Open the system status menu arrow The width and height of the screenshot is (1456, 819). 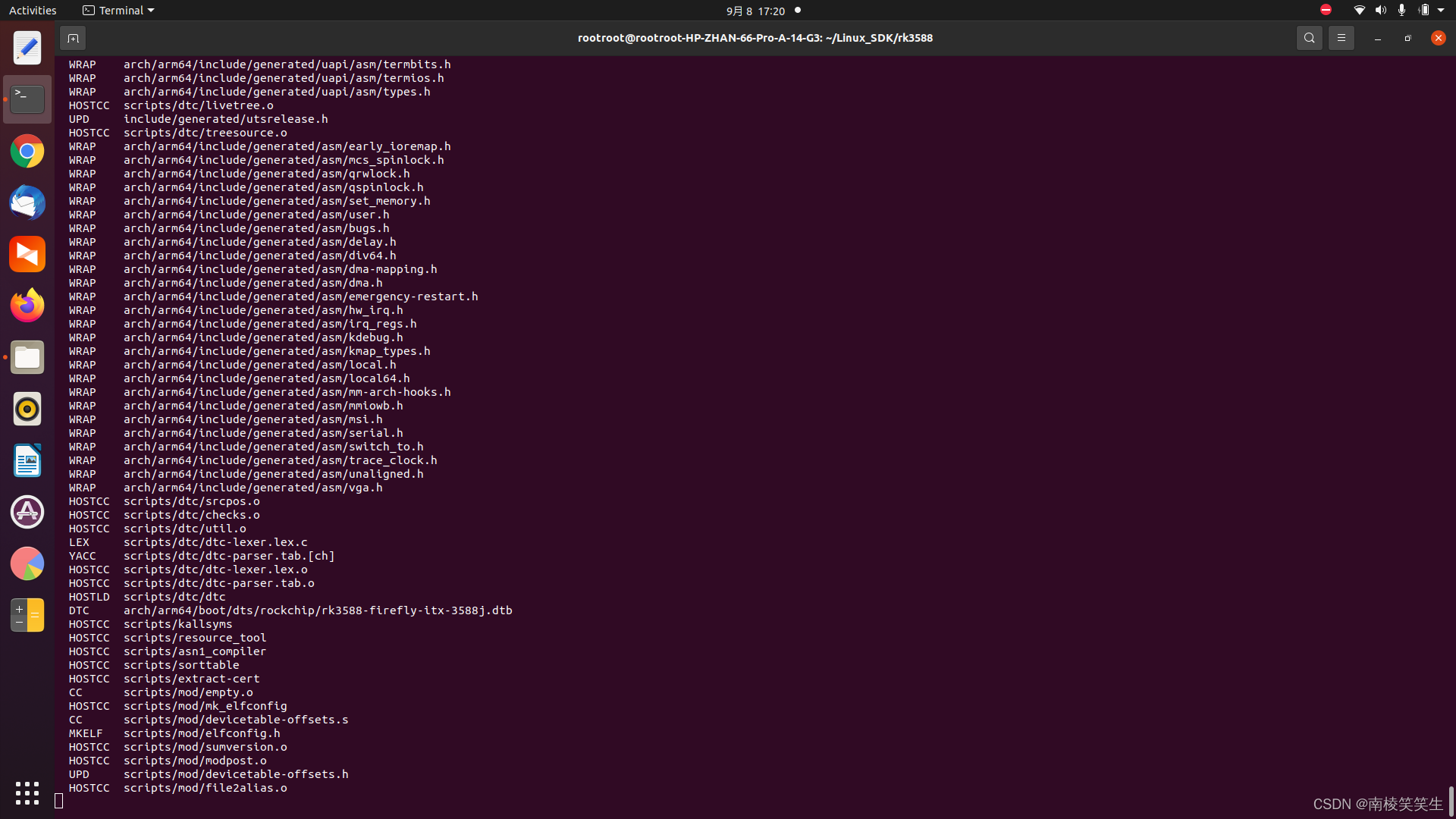pyautogui.click(x=1441, y=11)
